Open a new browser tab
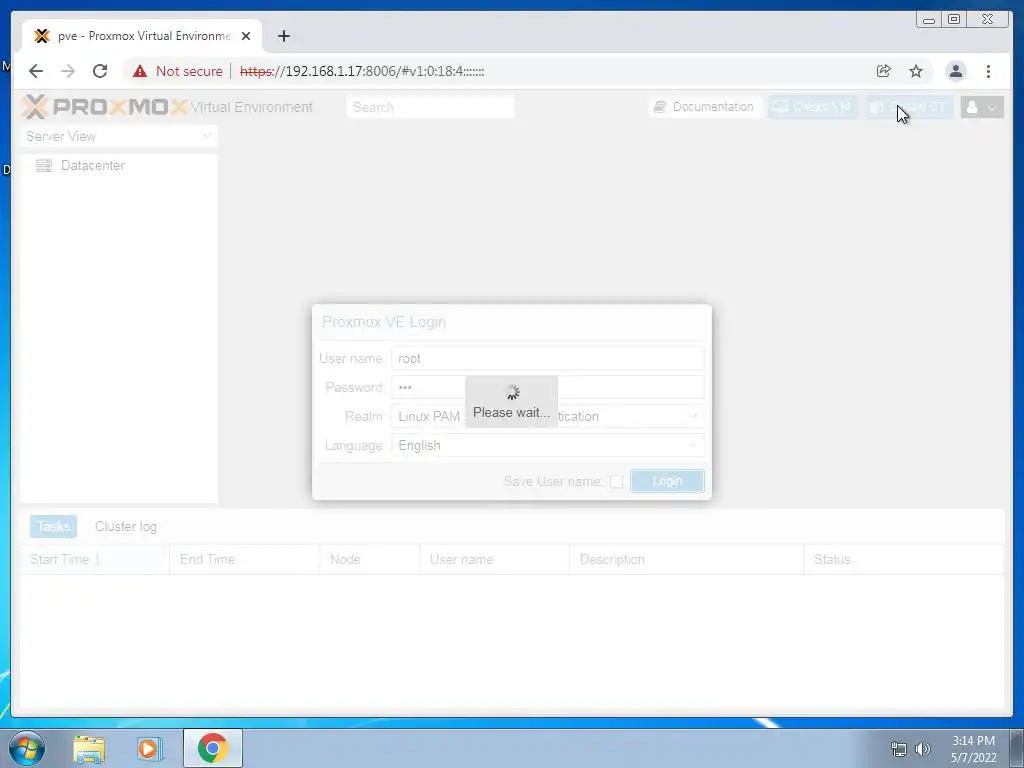The width and height of the screenshot is (1024, 768). (x=283, y=36)
